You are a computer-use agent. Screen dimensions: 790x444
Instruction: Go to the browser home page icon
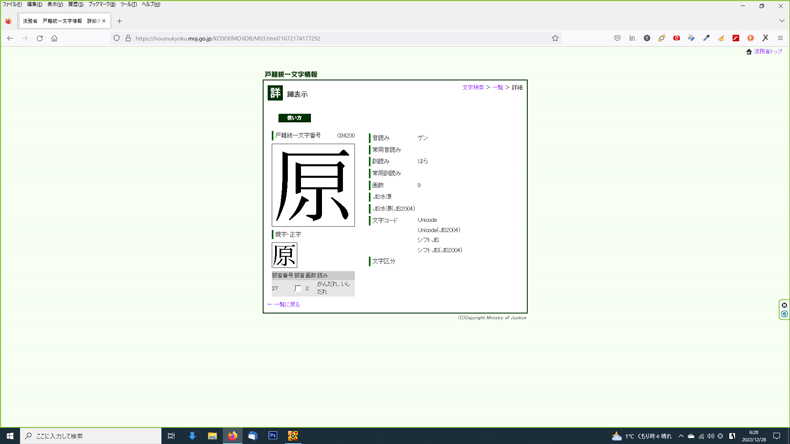tap(54, 38)
